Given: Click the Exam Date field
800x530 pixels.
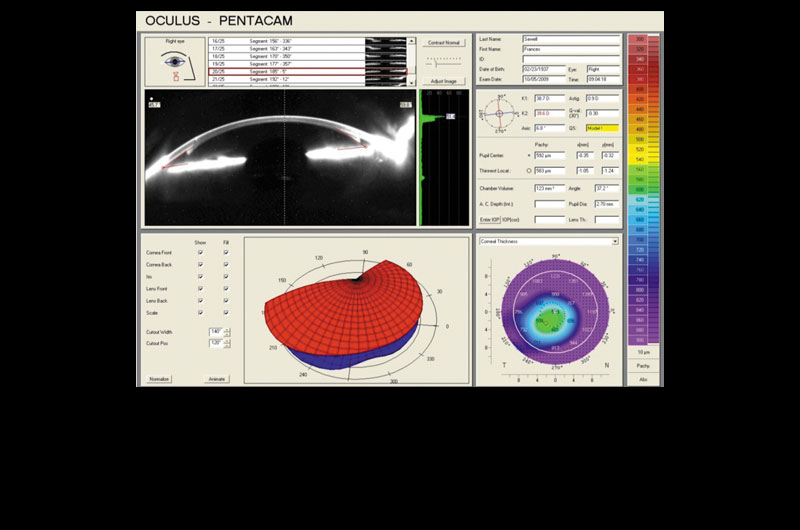Looking at the screenshot, I should (544, 80).
